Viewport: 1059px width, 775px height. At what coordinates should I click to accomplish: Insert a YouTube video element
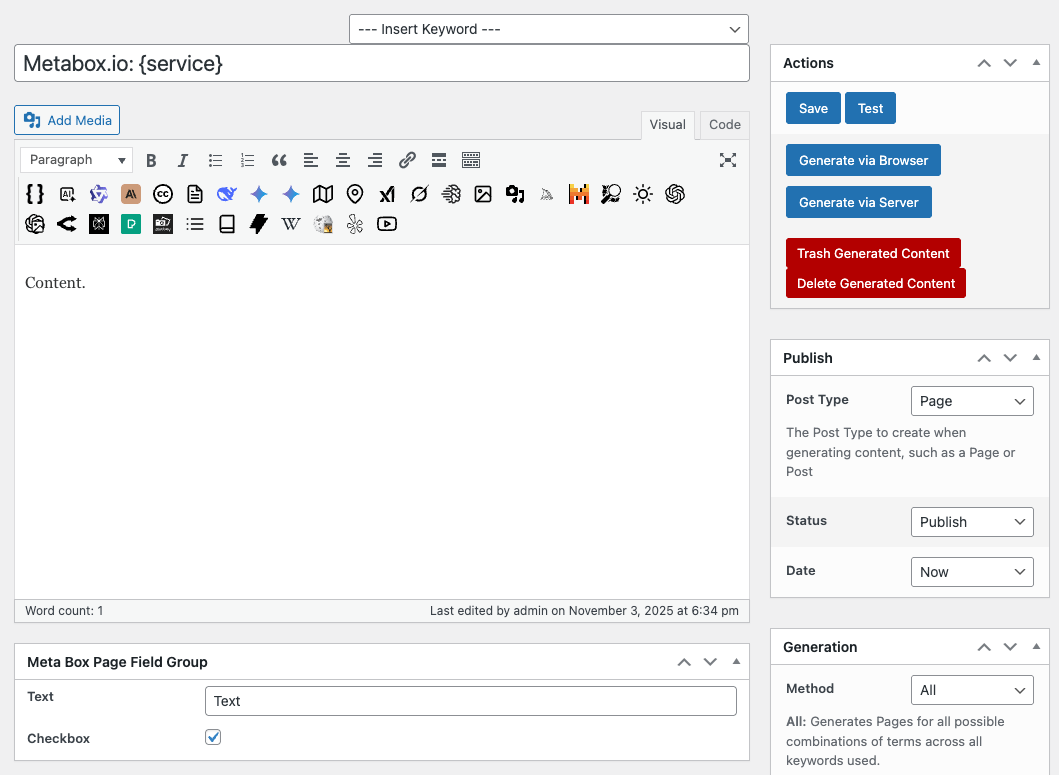387,224
